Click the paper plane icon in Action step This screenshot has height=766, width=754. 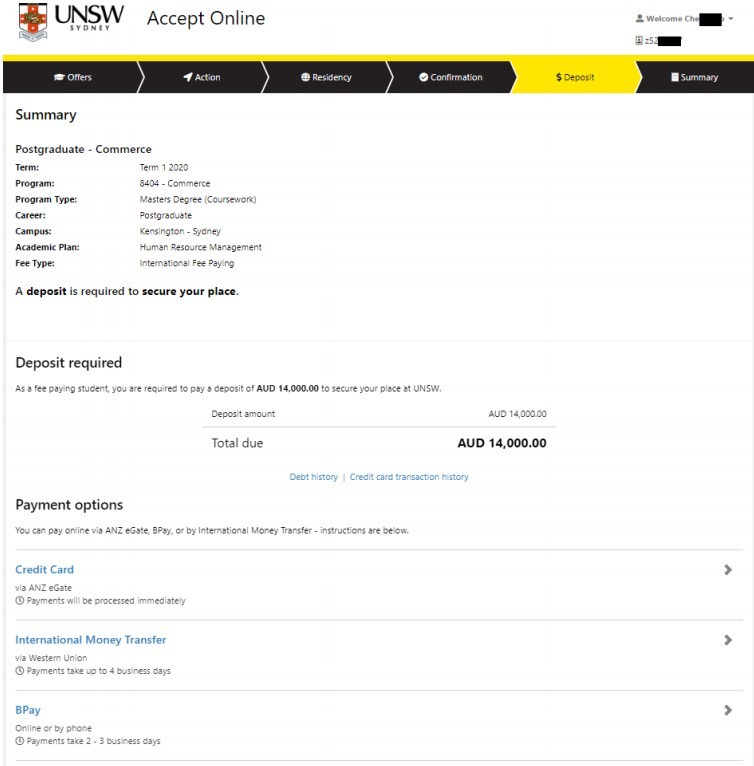188,77
